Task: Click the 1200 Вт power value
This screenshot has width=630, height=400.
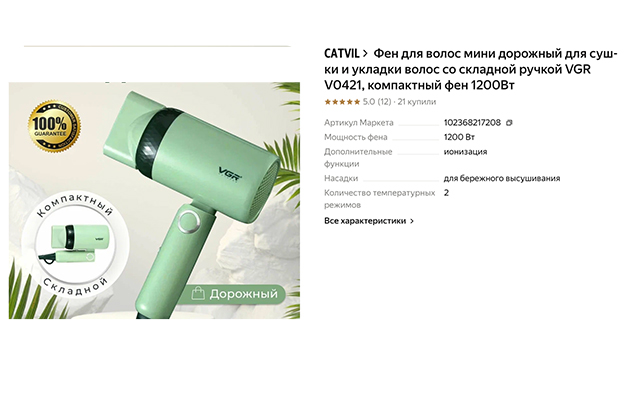Action: pos(459,137)
